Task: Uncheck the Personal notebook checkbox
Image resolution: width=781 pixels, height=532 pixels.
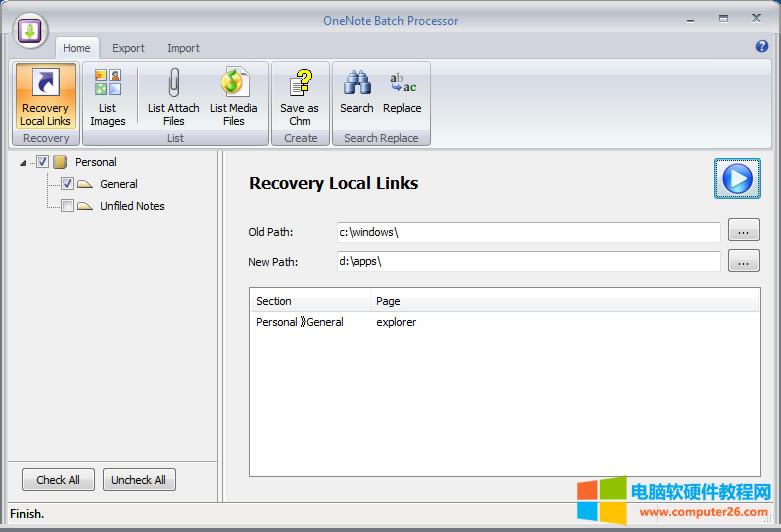Action: tap(43, 162)
